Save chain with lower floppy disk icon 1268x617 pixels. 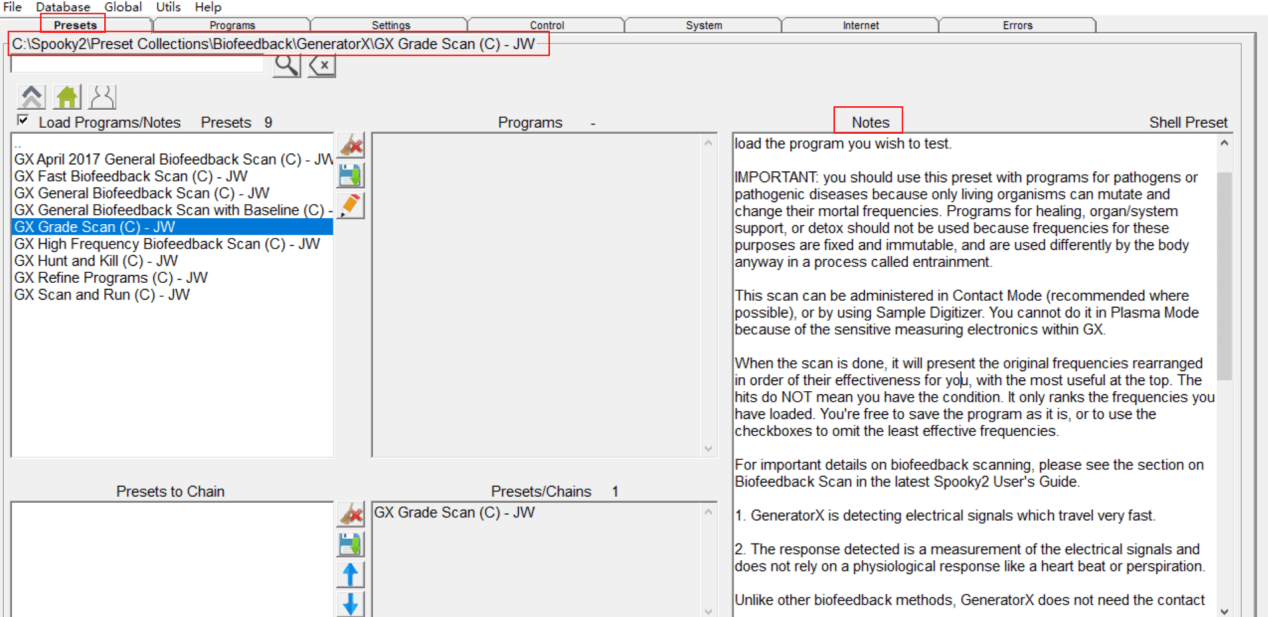coord(351,545)
